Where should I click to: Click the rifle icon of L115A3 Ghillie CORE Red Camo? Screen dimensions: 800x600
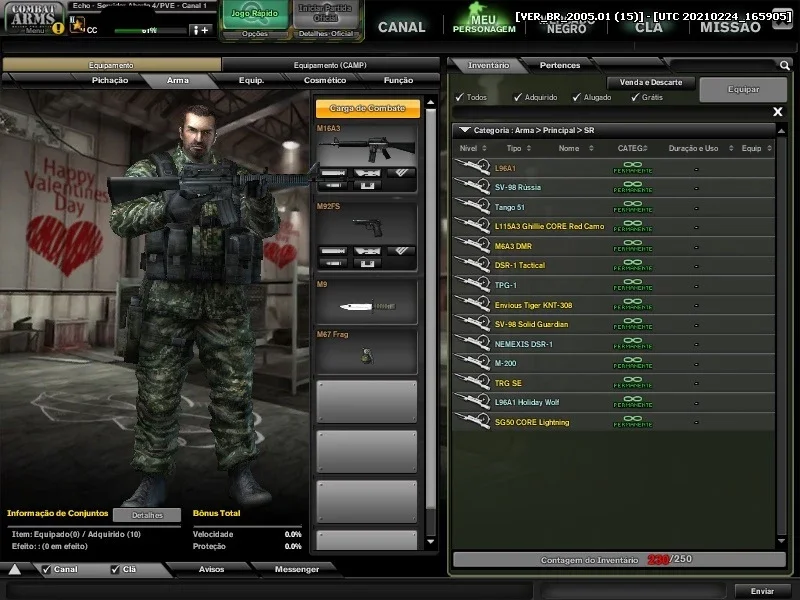472,226
